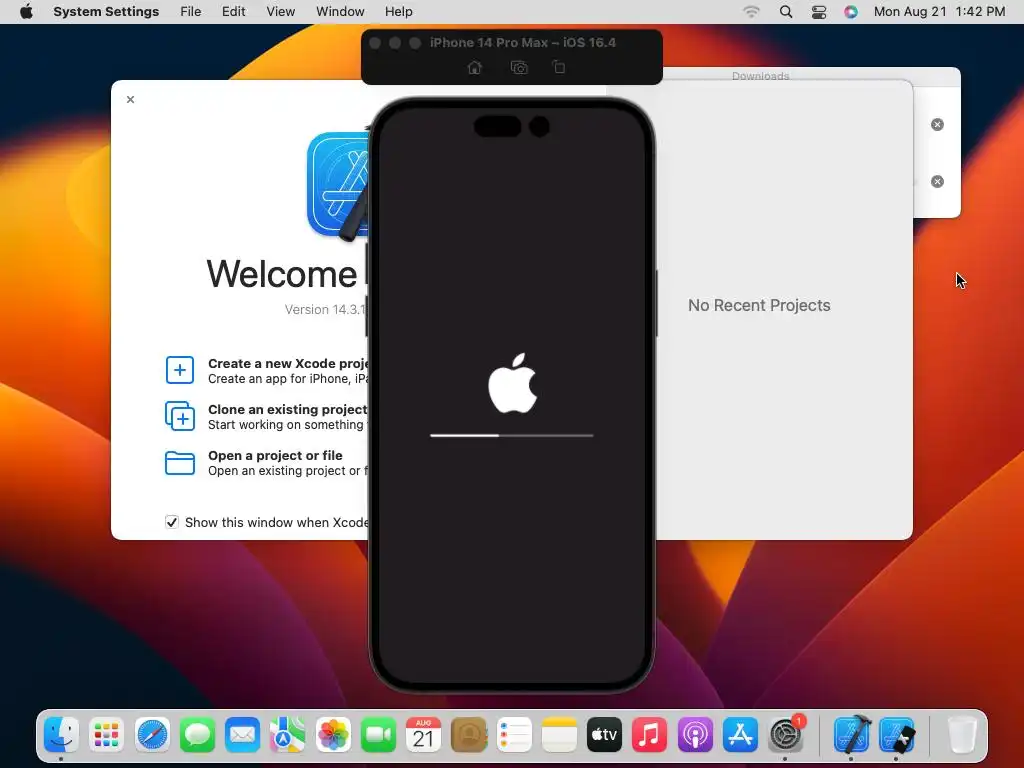This screenshot has width=1024, height=768.
Task: Open Photos from the Dock
Action: point(333,735)
